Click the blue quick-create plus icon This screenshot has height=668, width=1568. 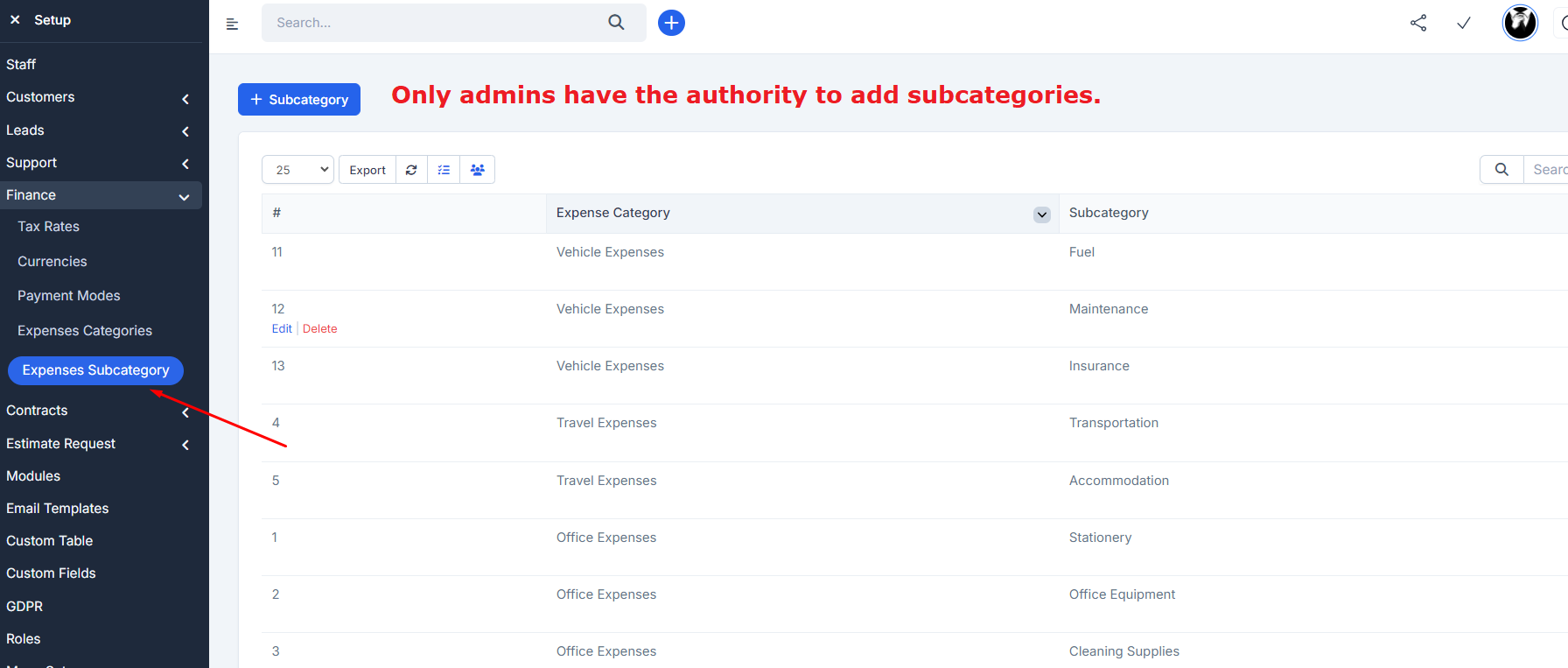point(671,23)
